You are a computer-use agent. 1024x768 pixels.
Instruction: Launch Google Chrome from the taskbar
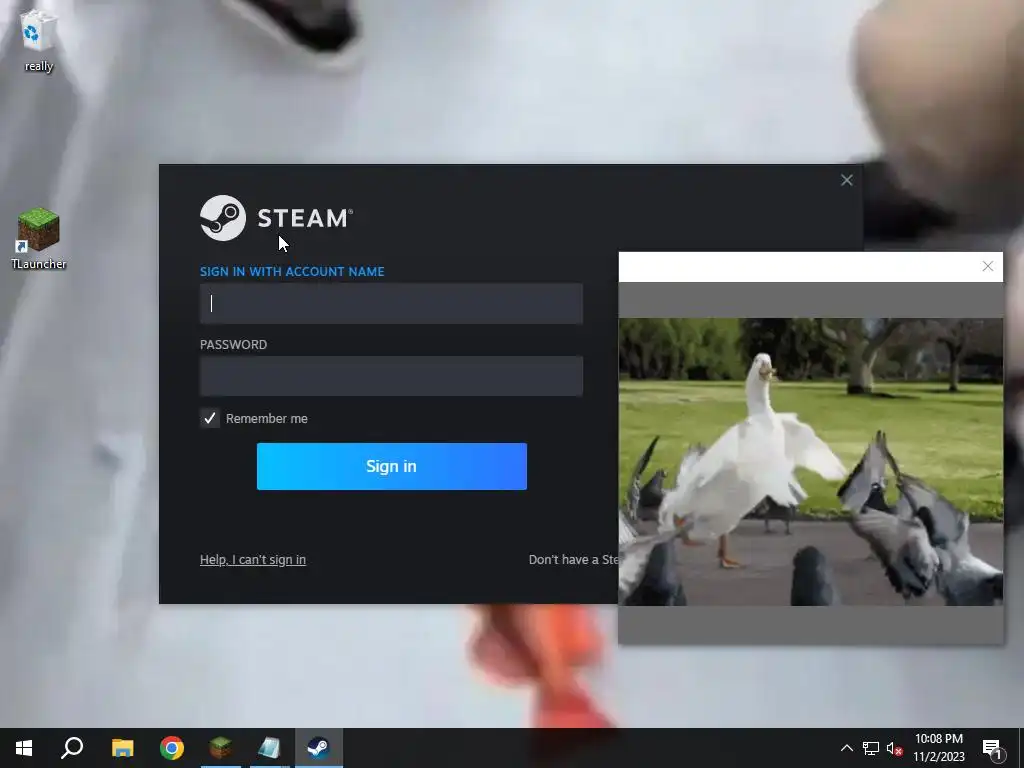172,748
